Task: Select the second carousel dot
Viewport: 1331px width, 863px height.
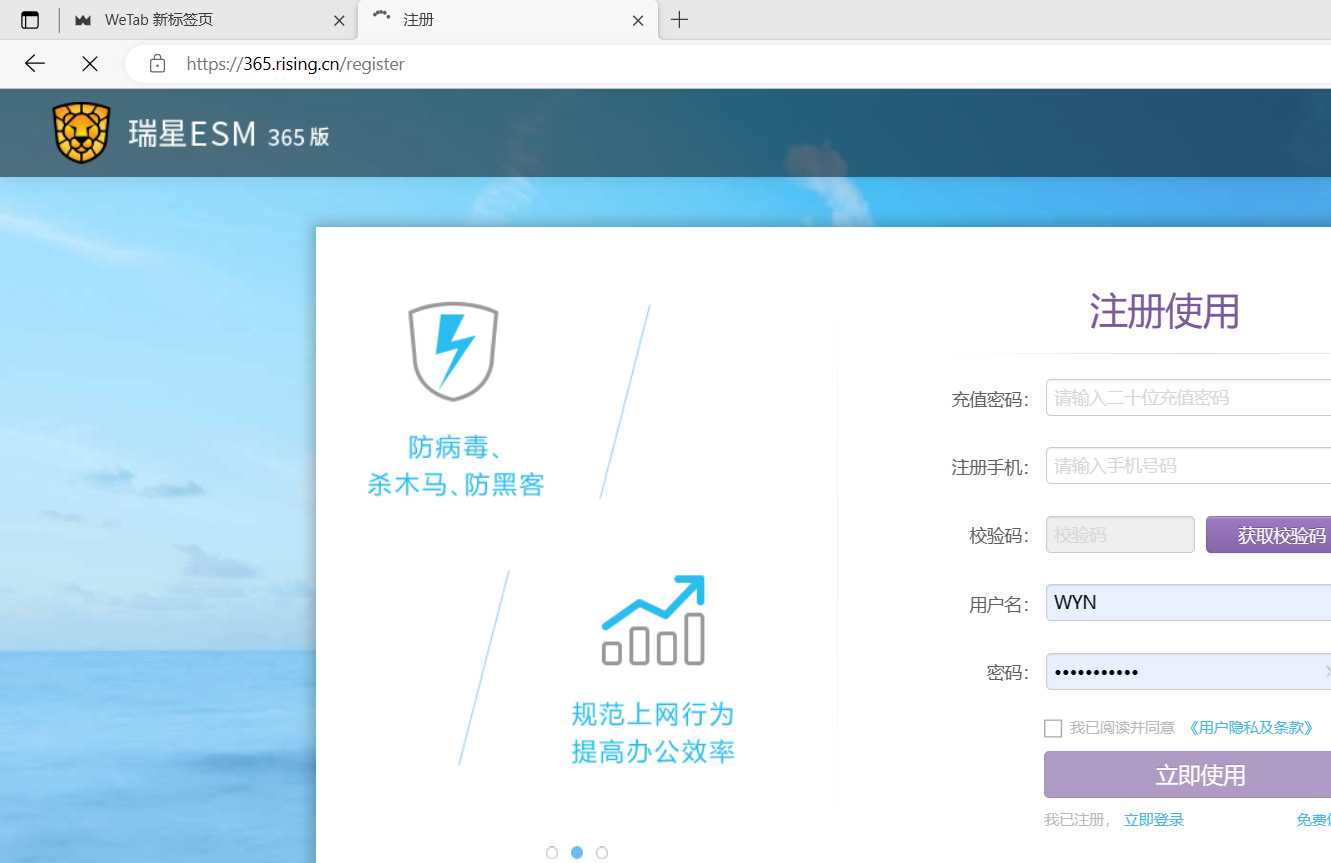Action: tap(577, 853)
